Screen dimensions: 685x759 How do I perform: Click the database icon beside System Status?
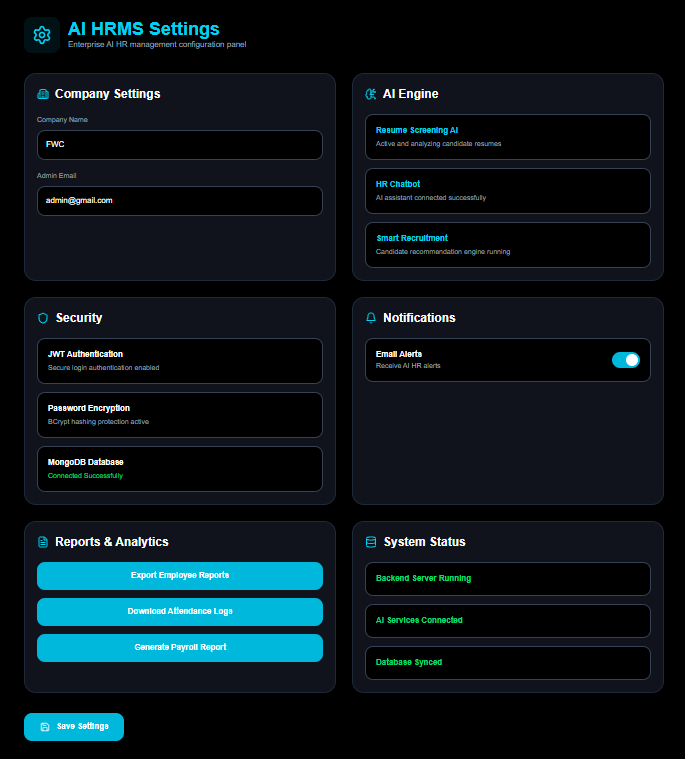(371, 542)
